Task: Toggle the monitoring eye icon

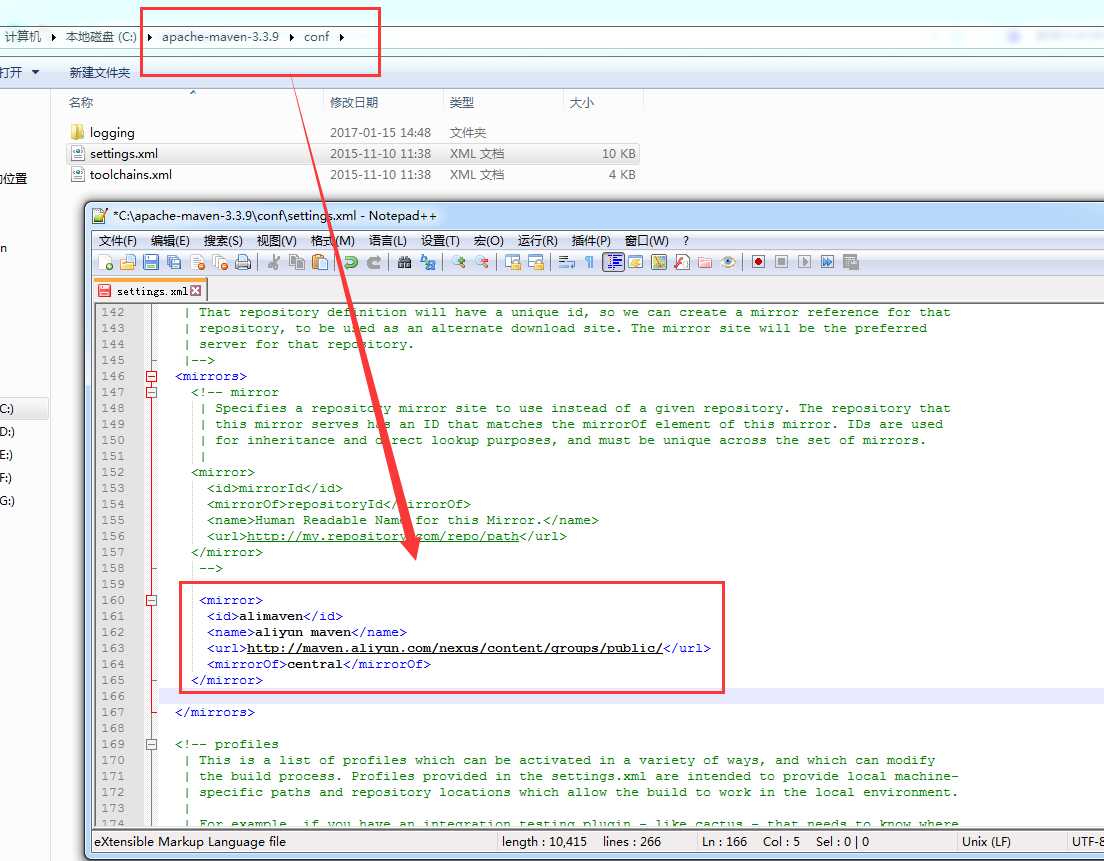Action: (x=728, y=263)
